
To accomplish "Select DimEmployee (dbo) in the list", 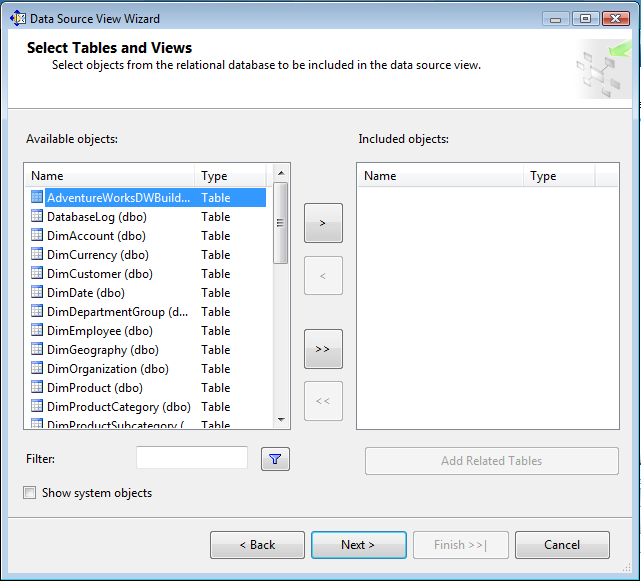I will [148, 331].
